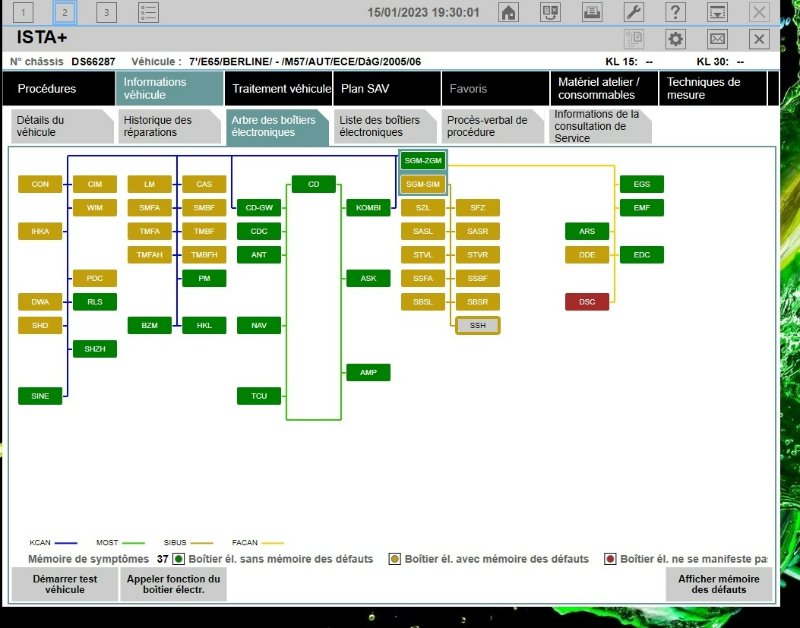Open the operations list icon

pyautogui.click(x=148, y=12)
